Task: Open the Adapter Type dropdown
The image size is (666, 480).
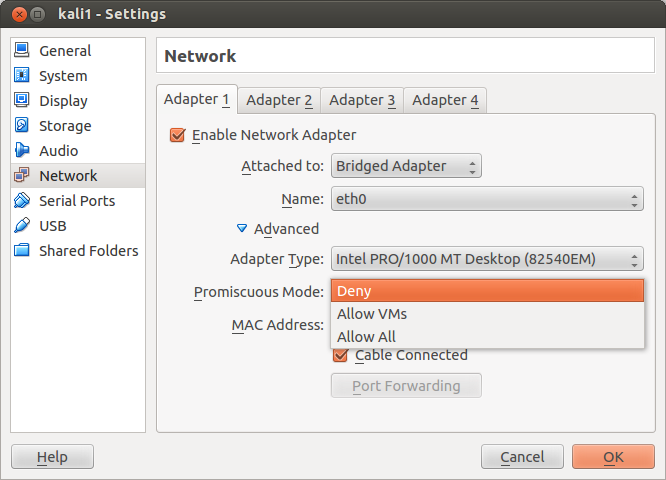Action: click(487, 259)
